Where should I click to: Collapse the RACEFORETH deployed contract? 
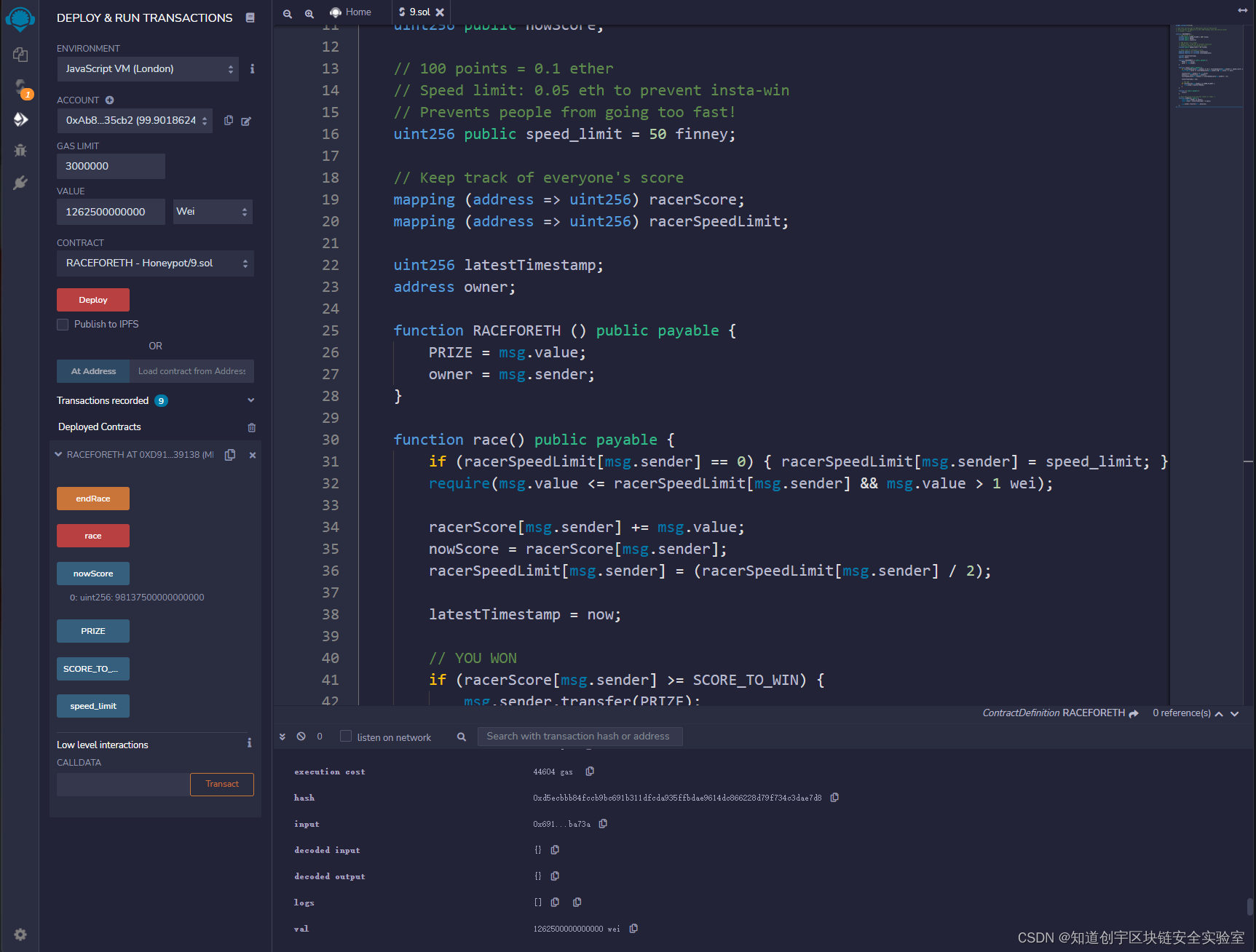tap(58, 455)
